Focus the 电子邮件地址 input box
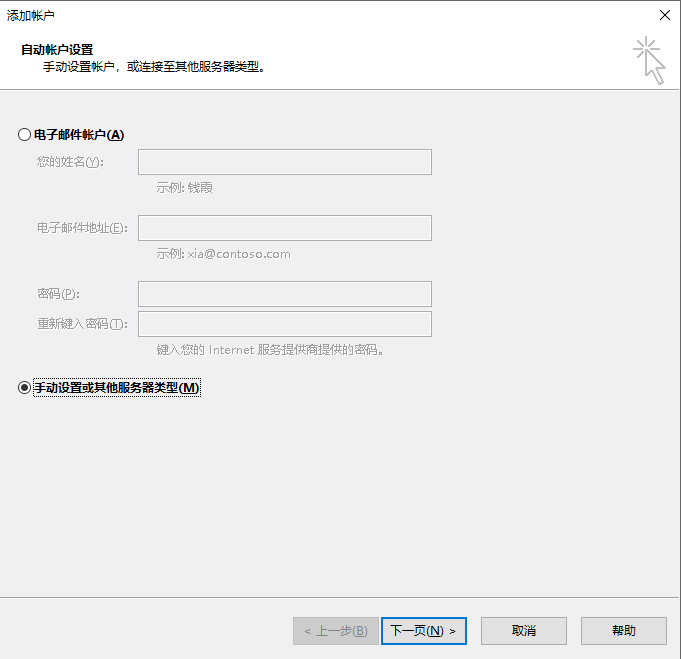 pos(284,228)
